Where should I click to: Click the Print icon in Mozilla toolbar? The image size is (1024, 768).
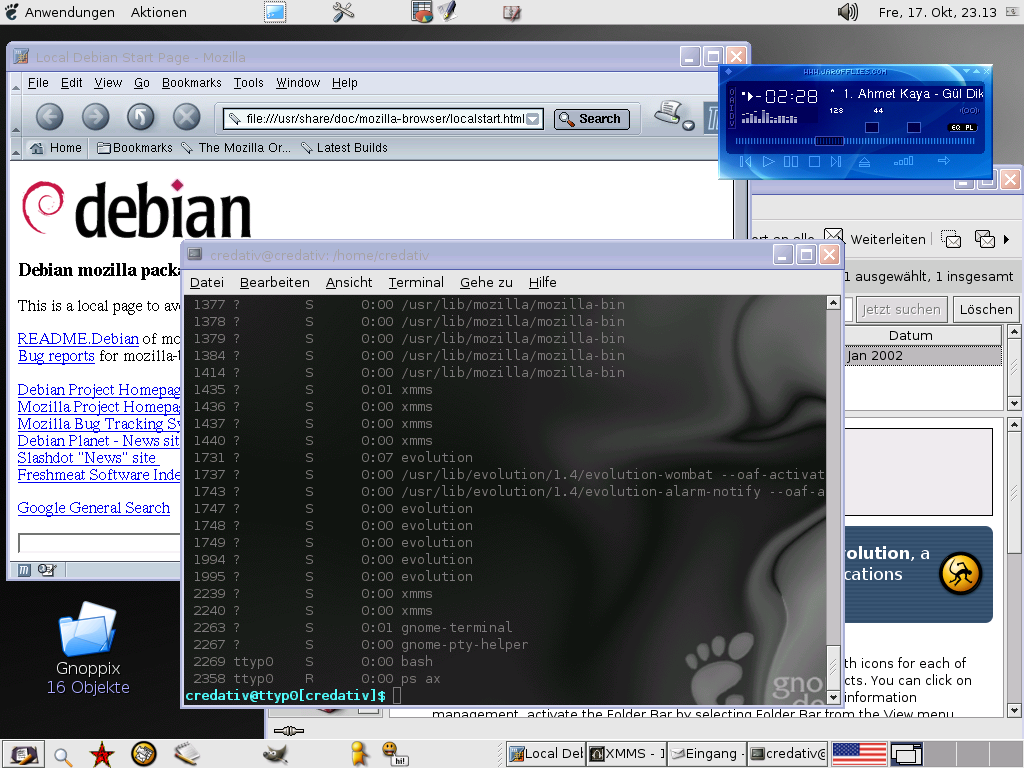(667, 112)
